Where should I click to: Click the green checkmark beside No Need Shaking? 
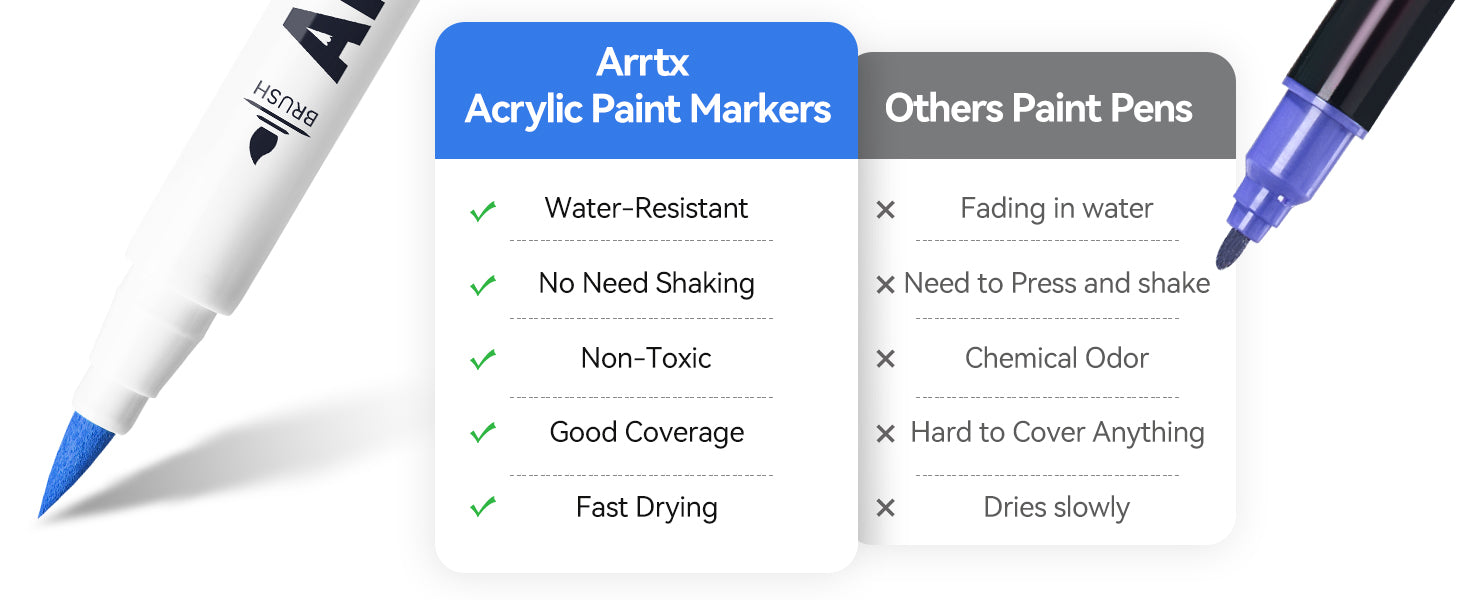click(x=483, y=285)
